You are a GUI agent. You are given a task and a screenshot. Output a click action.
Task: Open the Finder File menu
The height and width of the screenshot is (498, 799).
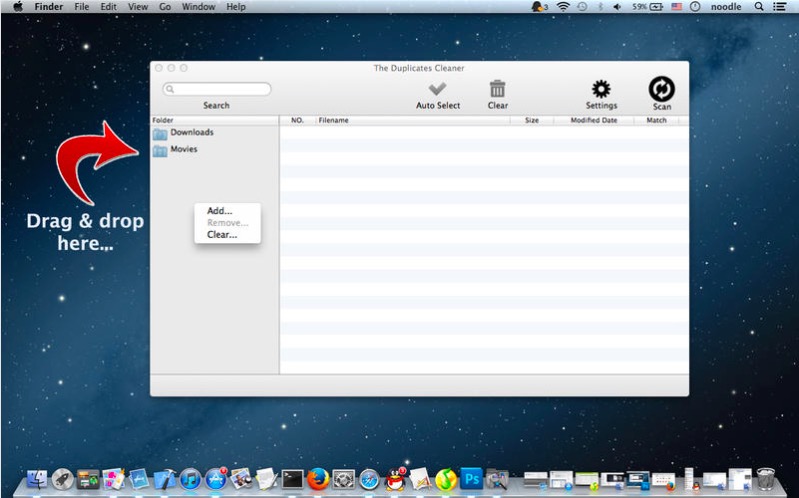[x=81, y=7]
